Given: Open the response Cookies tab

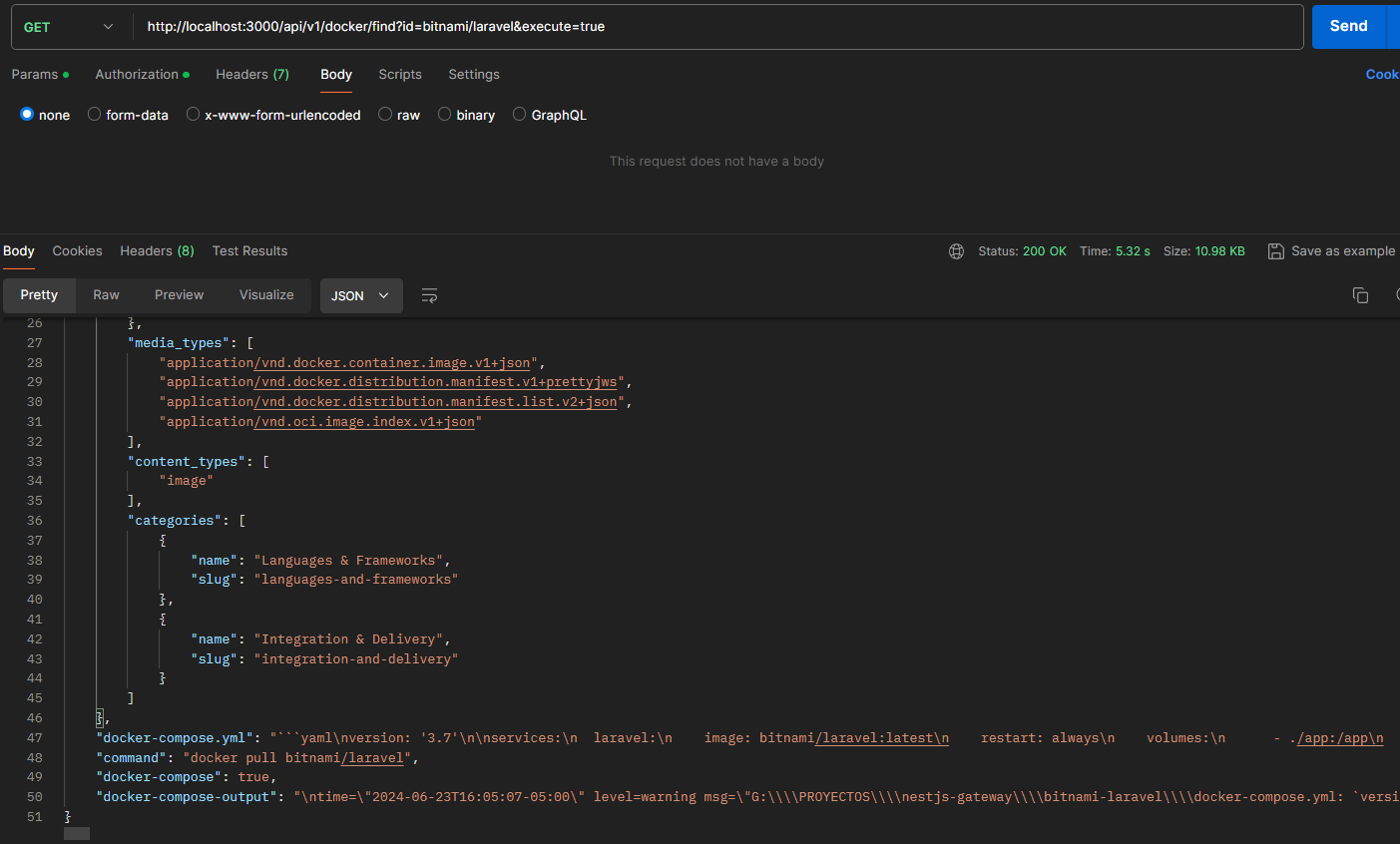Looking at the screenshot, I should (x=77, y=251).
